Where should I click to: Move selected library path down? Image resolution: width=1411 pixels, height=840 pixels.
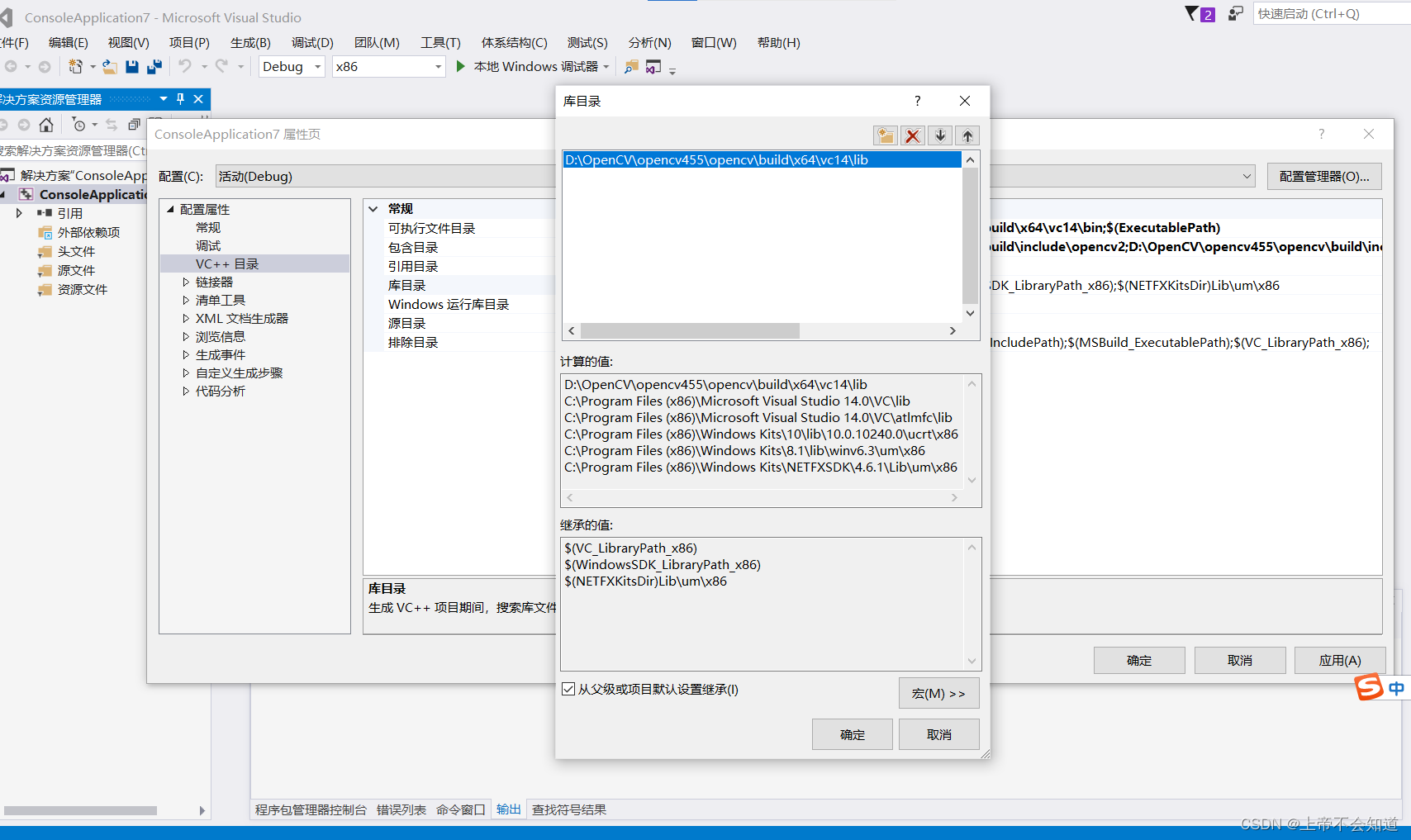[x=940, y=135]
